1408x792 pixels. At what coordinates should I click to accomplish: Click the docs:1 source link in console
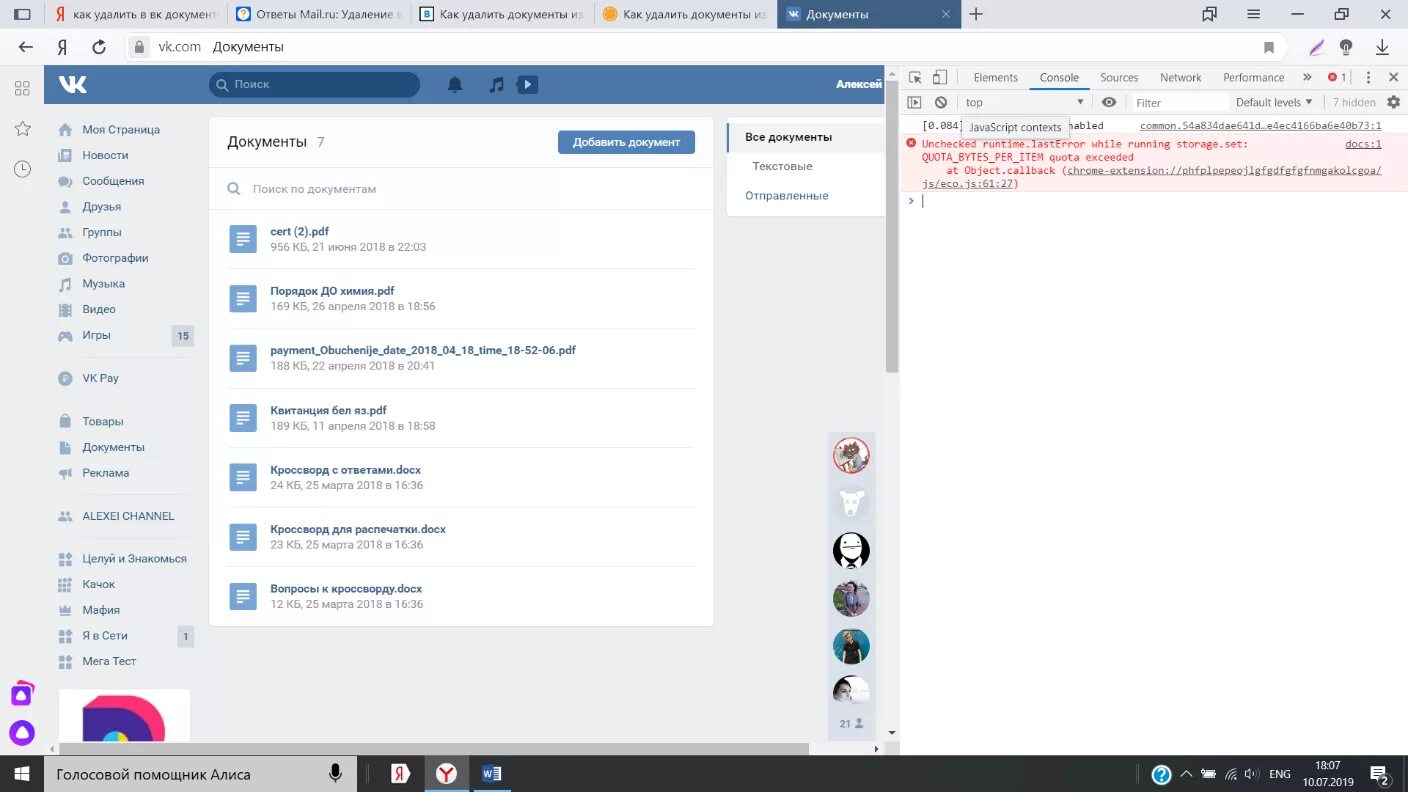coord(1363,144)
